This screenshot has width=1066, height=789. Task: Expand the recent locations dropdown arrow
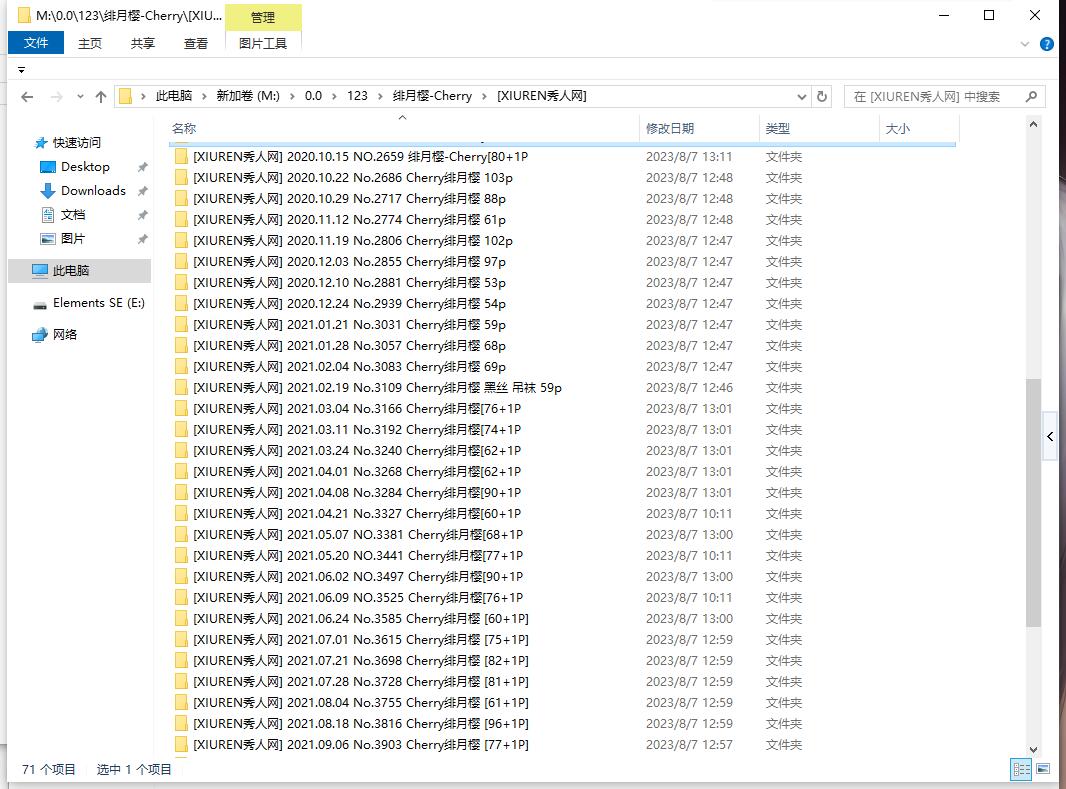pos(80,97)
